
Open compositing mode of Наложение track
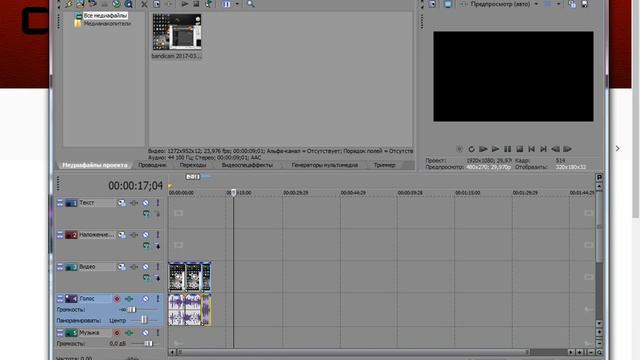pos(147,245)
